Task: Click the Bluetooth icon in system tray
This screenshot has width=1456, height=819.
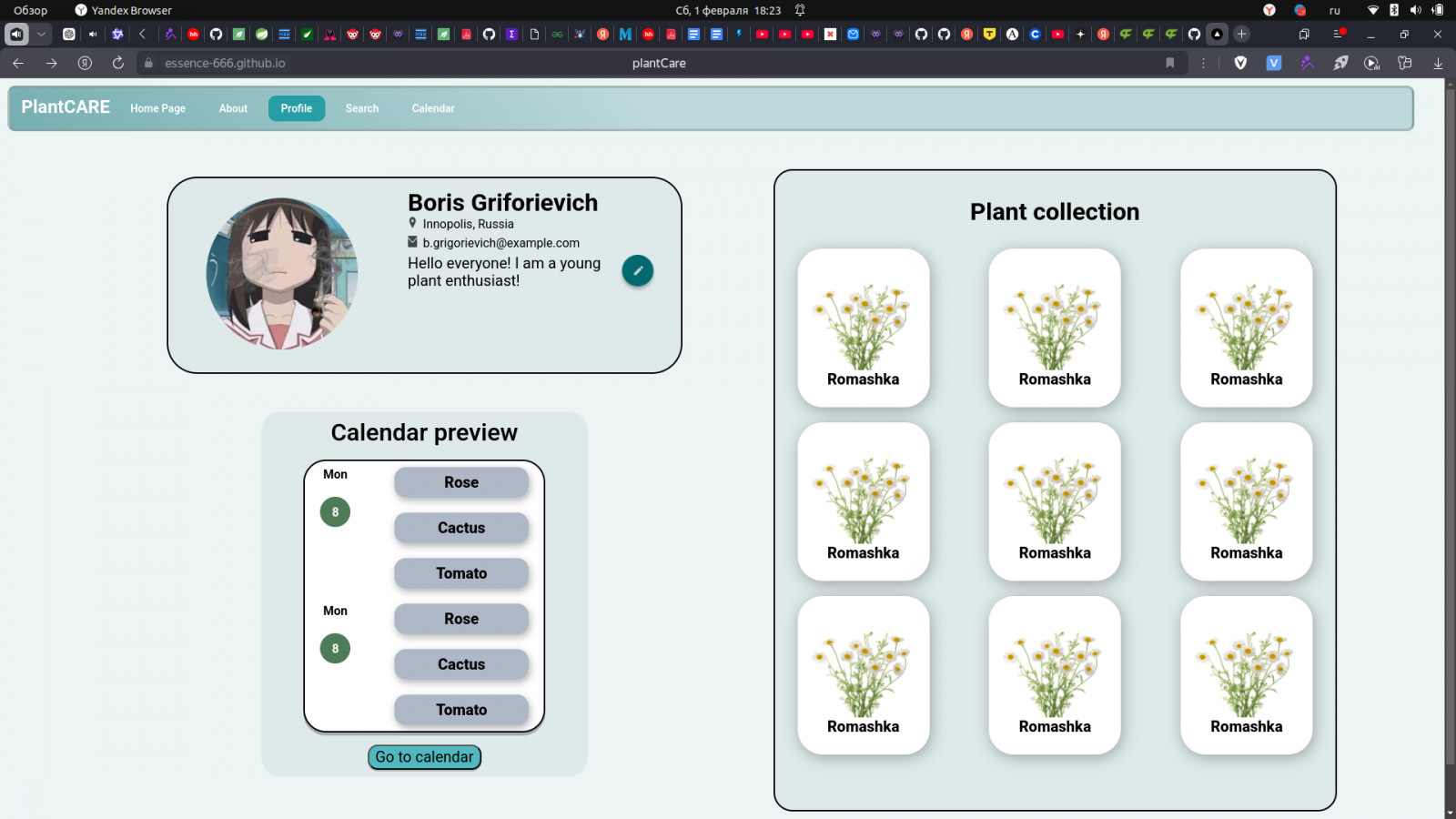Action: click(1394, 10)
